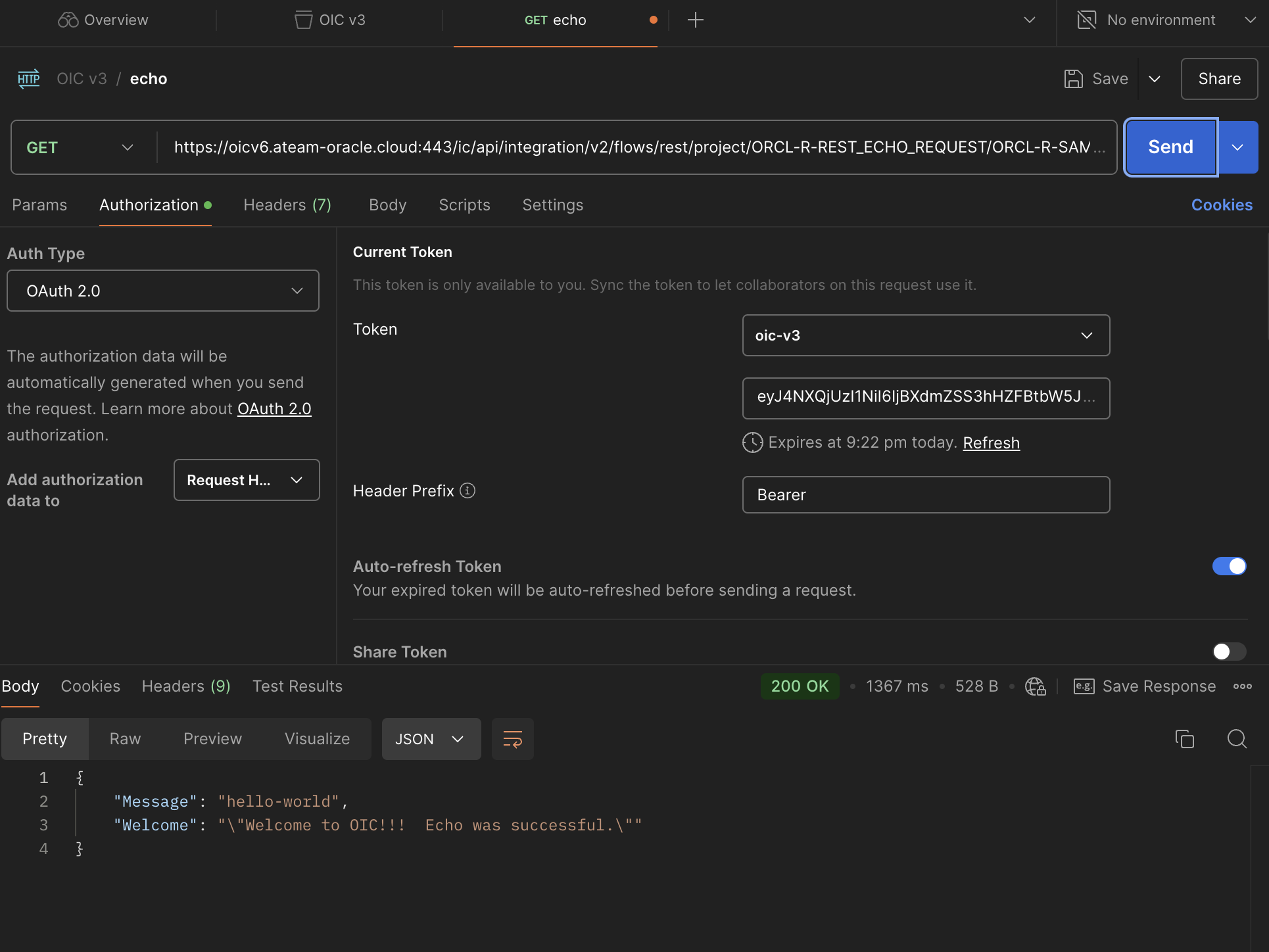Open the response three-dots more menu
Image resolution: width=1269 pixels, height=952 pixels.
(1242, 686)
